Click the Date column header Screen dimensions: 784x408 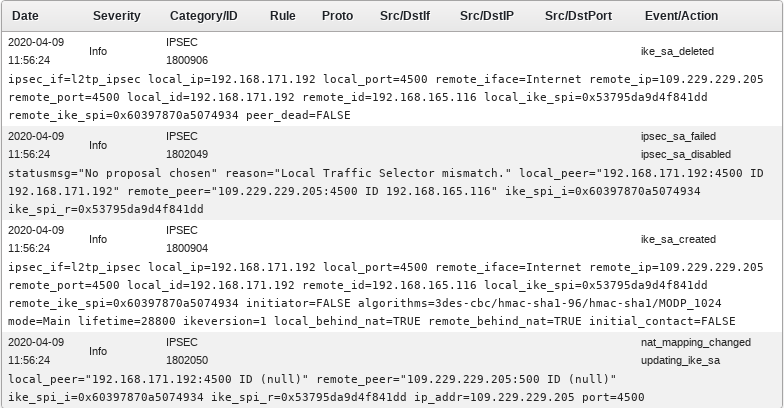pyautogui.click(x=25, y=16)
